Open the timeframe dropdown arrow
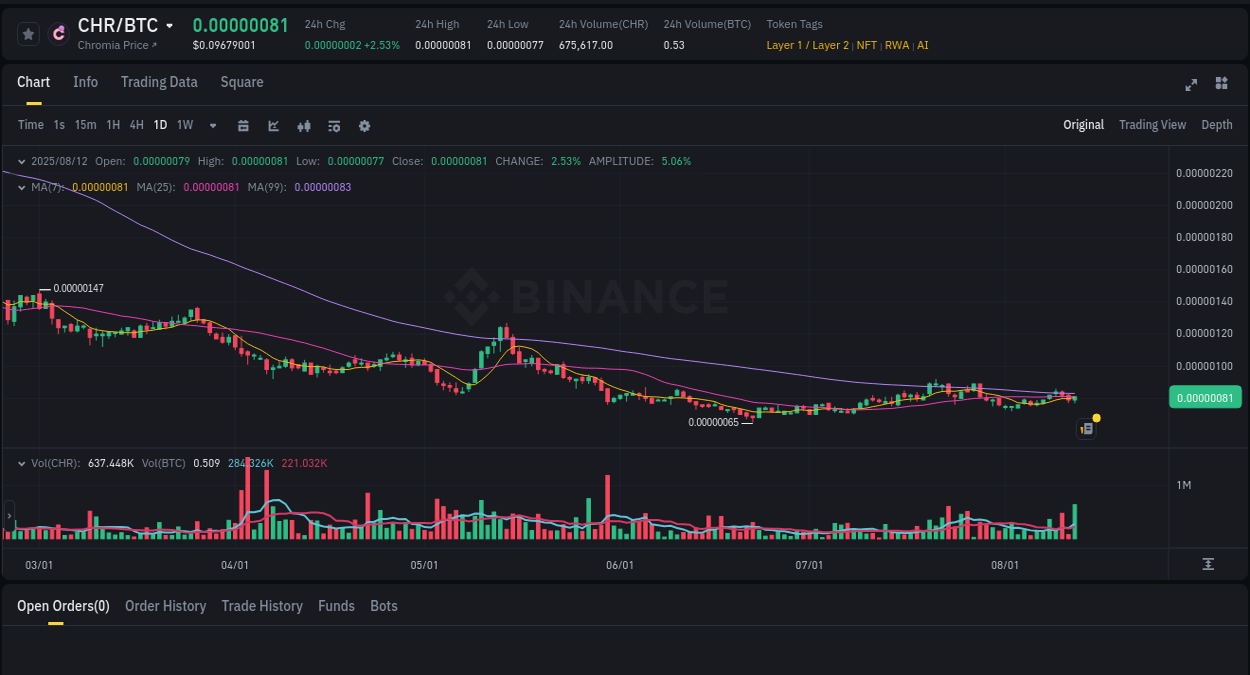 coord(212,125)
